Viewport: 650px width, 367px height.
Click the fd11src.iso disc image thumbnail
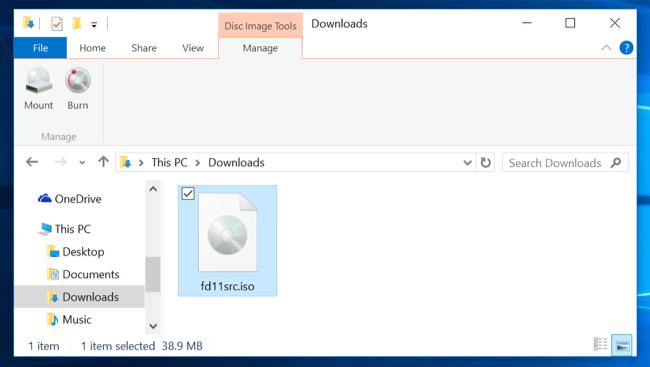click(228, 232)
